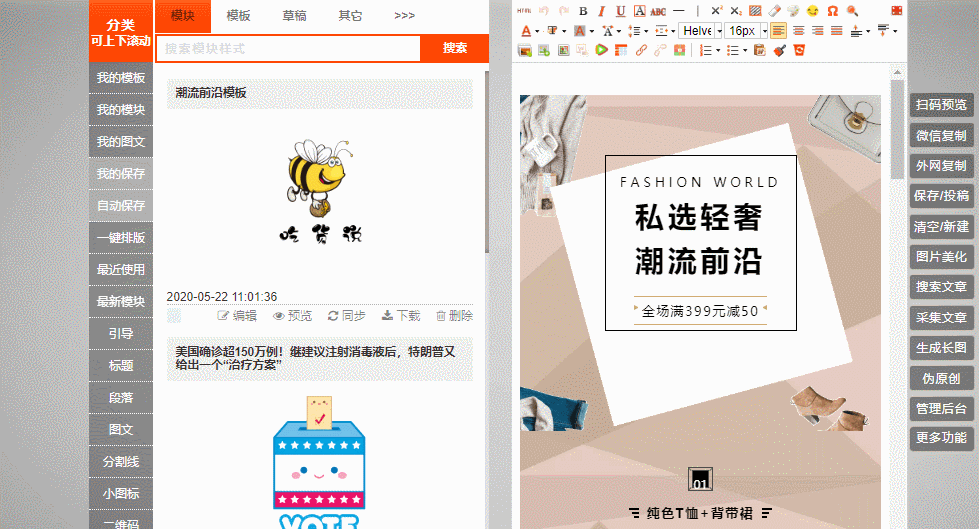Undo the last edit
979x529 pixels.
pos(544,11)
